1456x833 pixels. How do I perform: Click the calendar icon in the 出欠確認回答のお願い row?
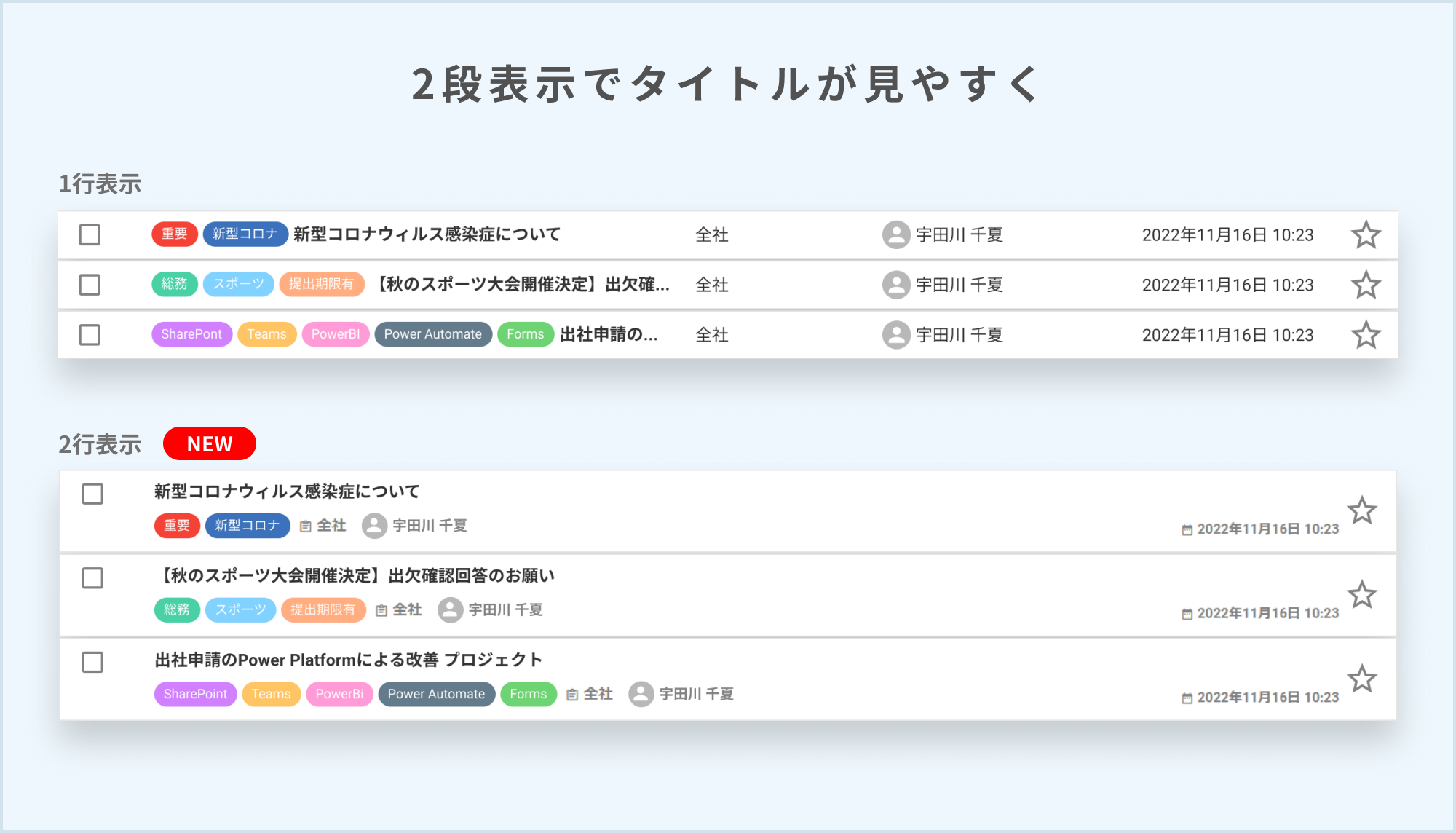point(1187,615)
